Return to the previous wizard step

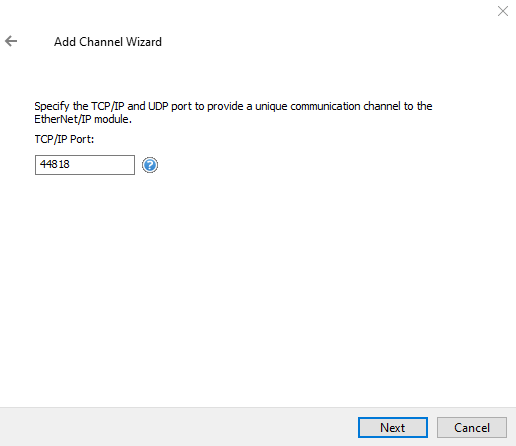coord(11,41)
